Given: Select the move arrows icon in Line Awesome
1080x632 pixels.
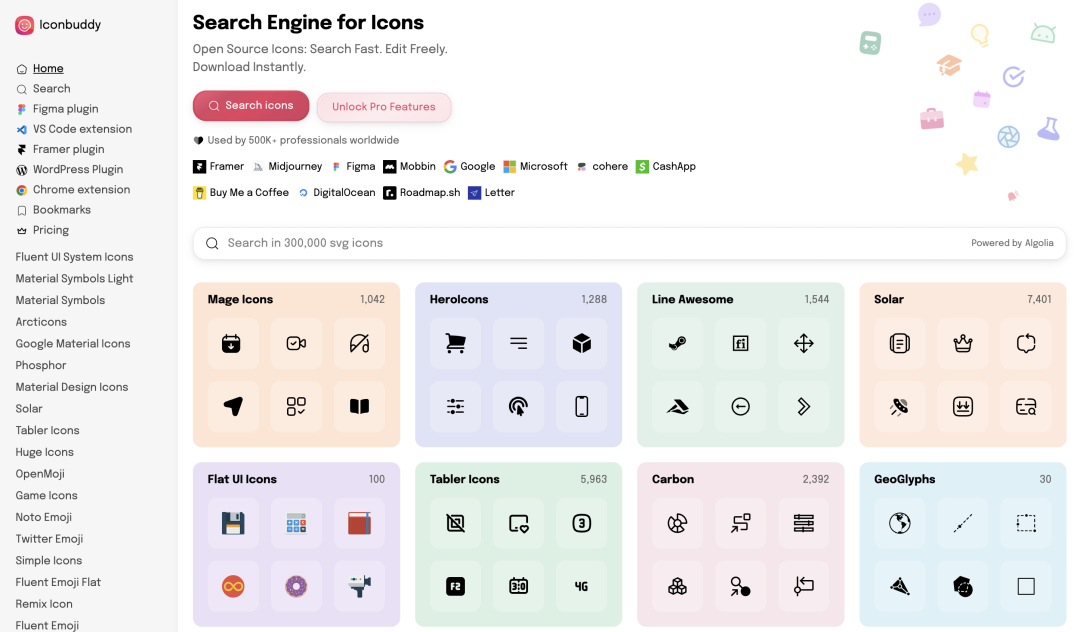Looking at the screenshot, I should click(x=804, y=343).
